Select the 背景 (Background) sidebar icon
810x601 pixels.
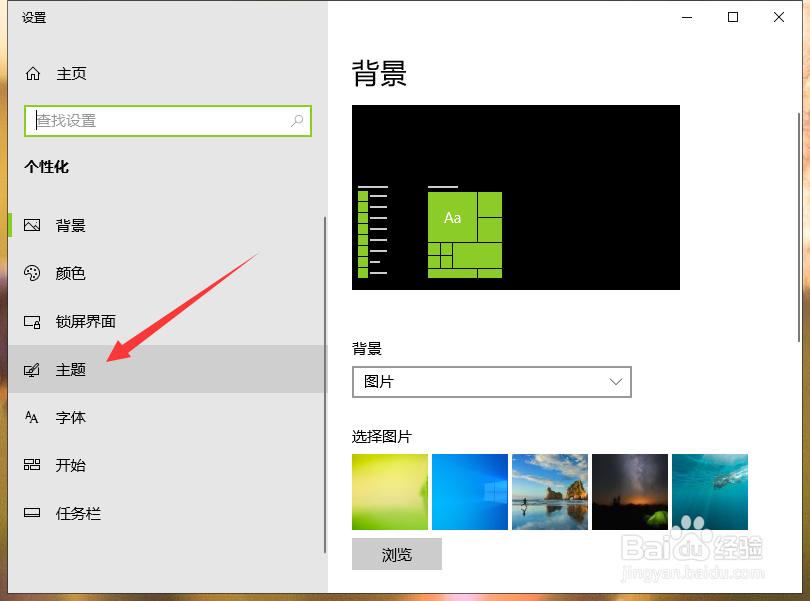(x=31, y=225)
